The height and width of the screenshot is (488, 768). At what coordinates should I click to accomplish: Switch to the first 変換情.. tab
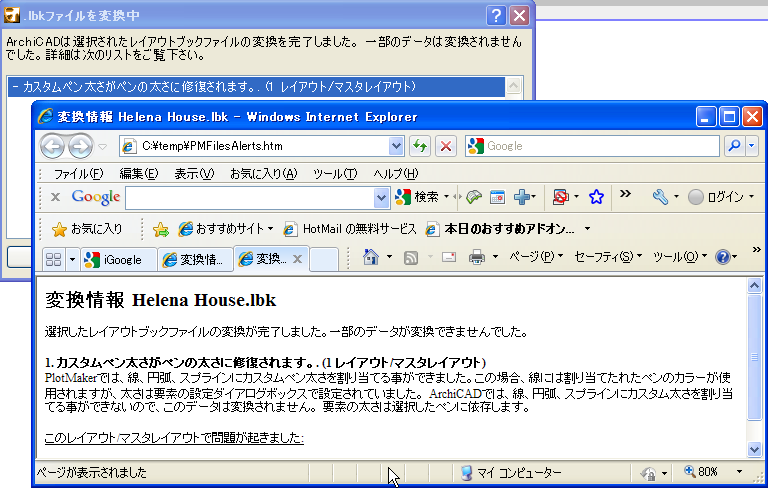(x=195, y=259)
